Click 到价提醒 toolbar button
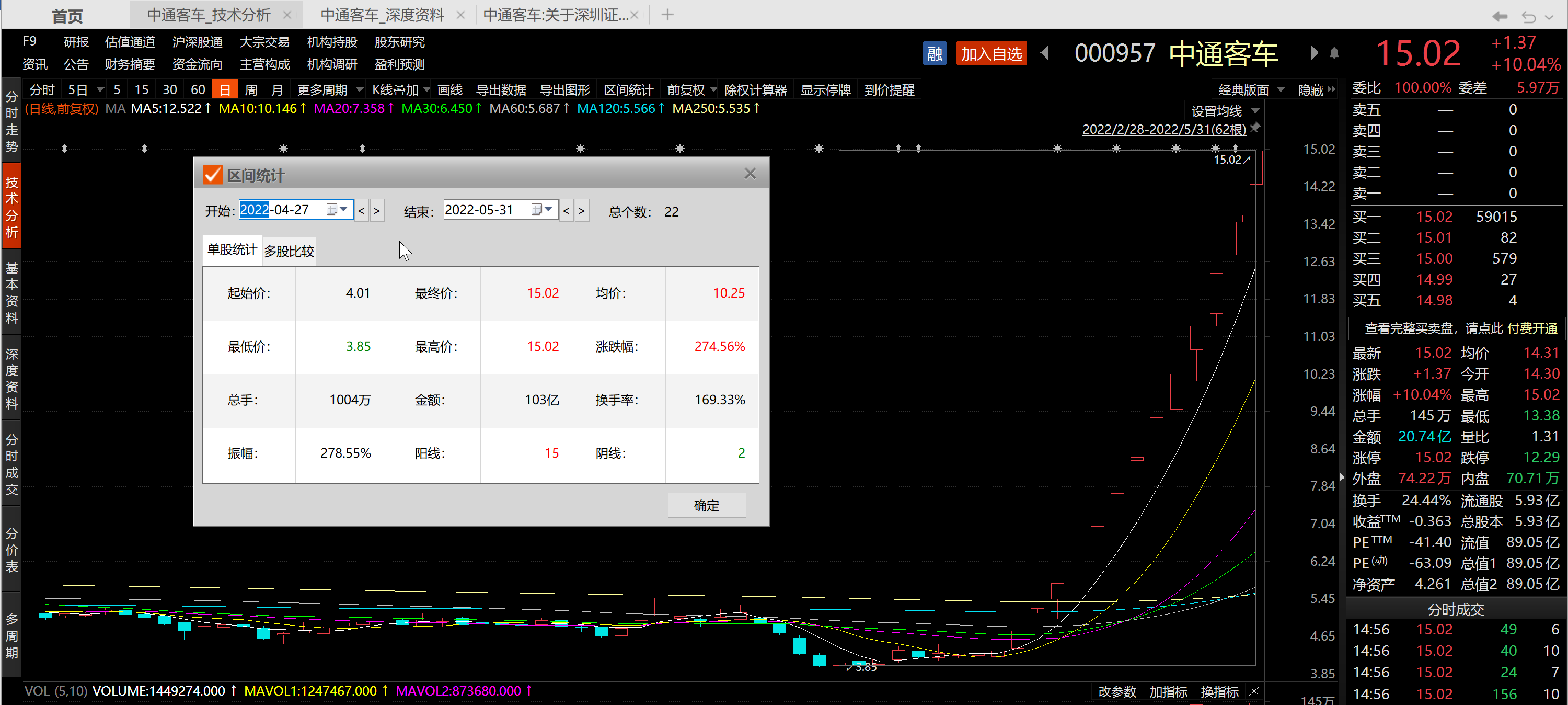The image size is (1568, 705). click(889, 90)
